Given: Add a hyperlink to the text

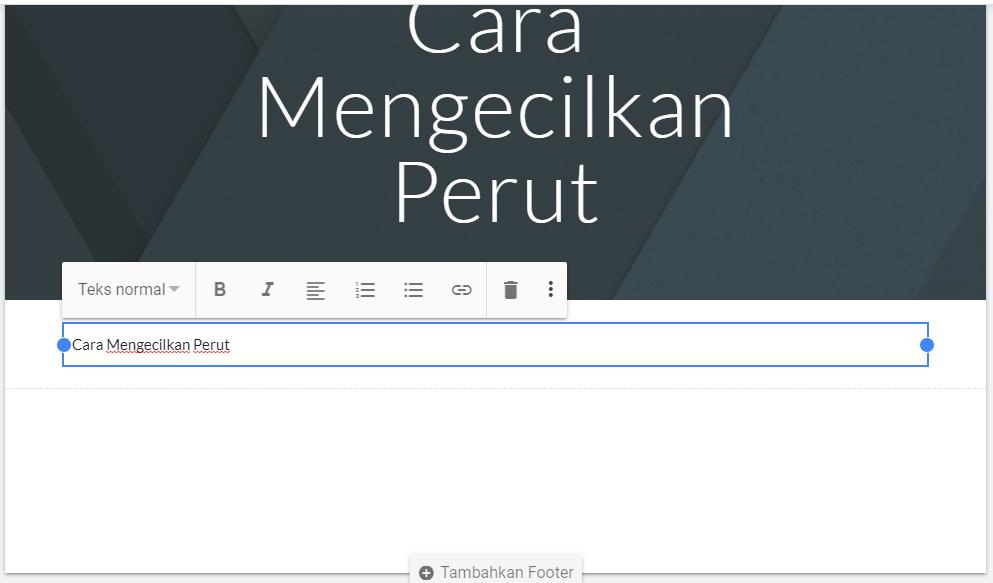Looking at the screenshot, I should click(x=462, y=290).
